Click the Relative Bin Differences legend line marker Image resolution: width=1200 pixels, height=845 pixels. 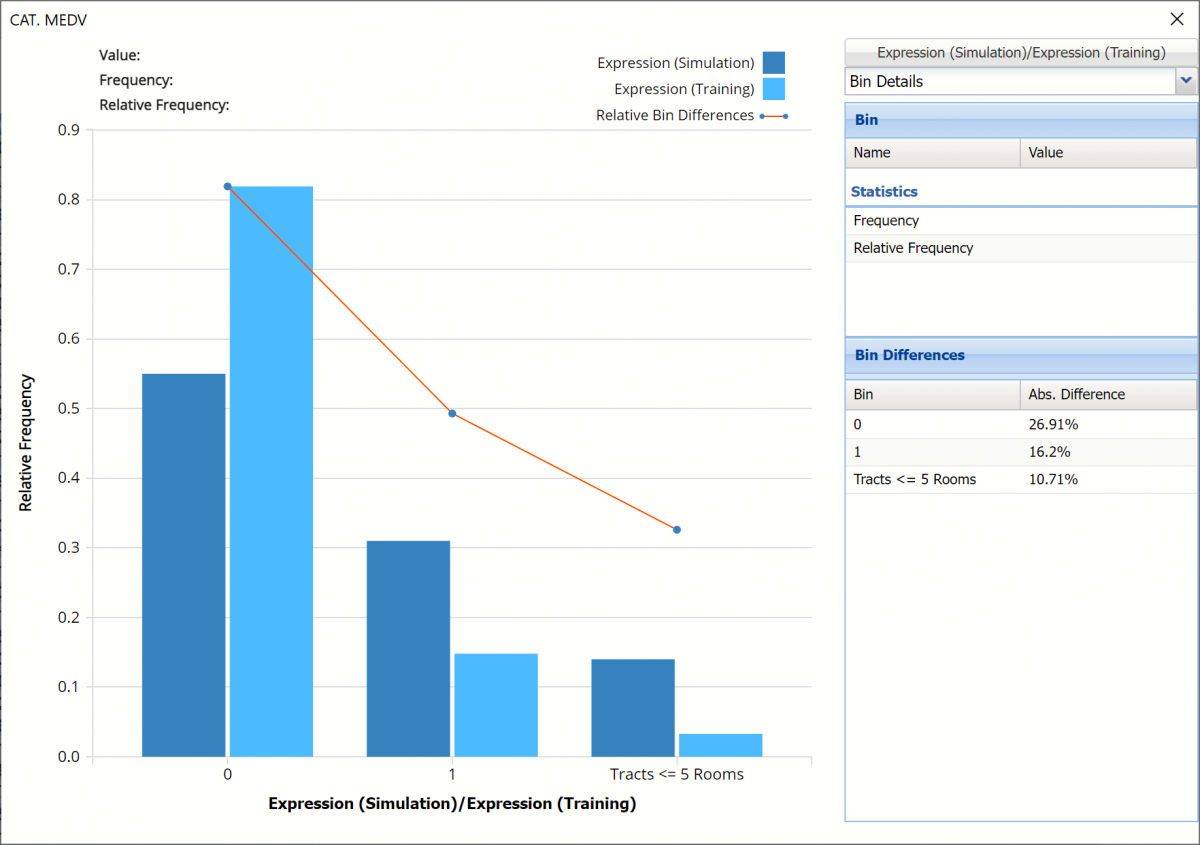tap(774, 116)
